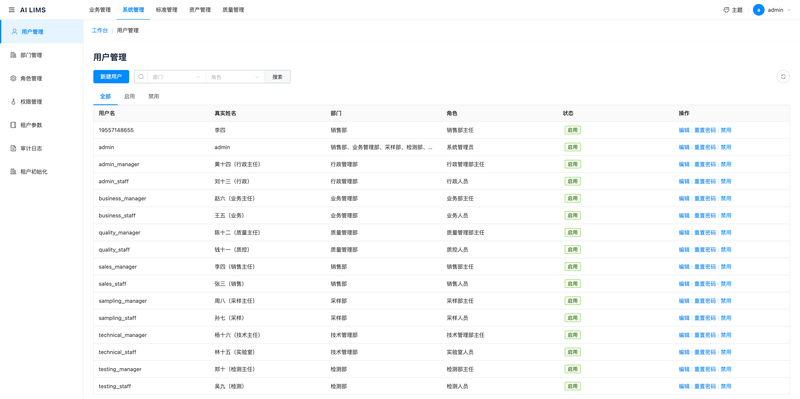The image size is (800, 399).
Task: Click 重置密码 for the admin row
Action: coord(705,147)
